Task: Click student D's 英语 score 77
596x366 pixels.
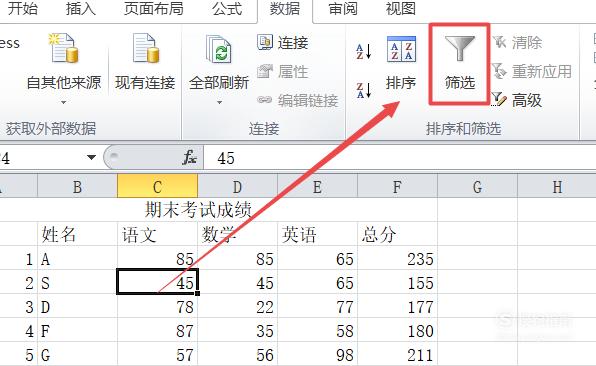Action: (317, 306)
